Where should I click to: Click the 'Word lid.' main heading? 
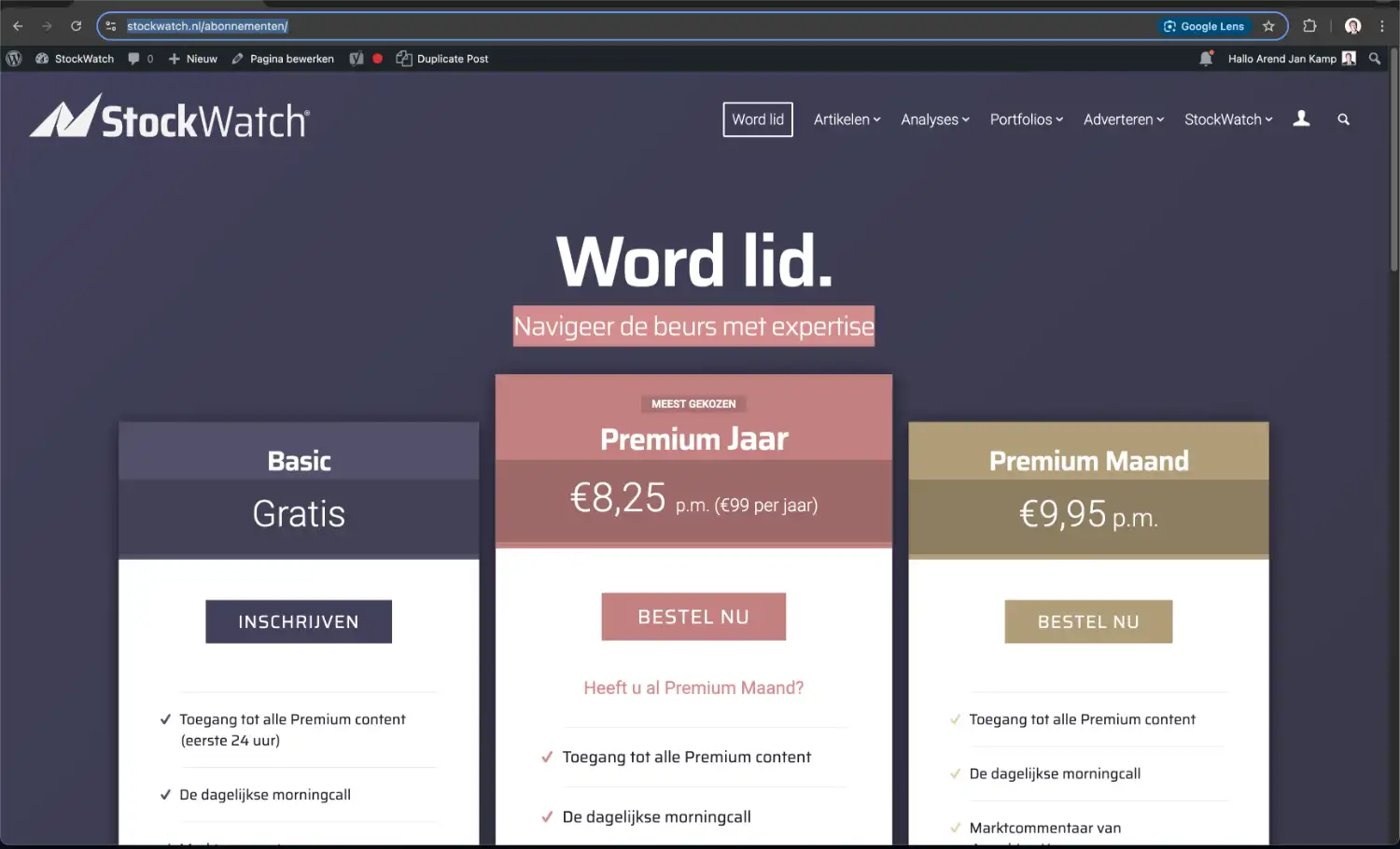pyautogui.click(x=693, y=261)
